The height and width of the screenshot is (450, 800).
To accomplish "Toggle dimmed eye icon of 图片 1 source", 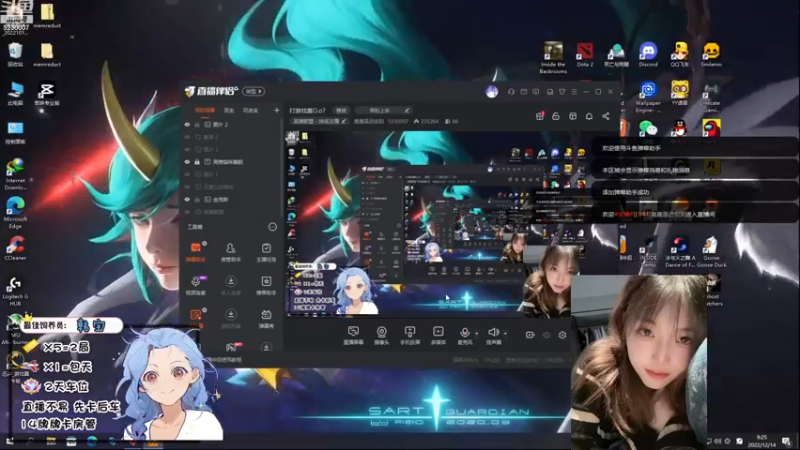I will (x=187, y=174).
